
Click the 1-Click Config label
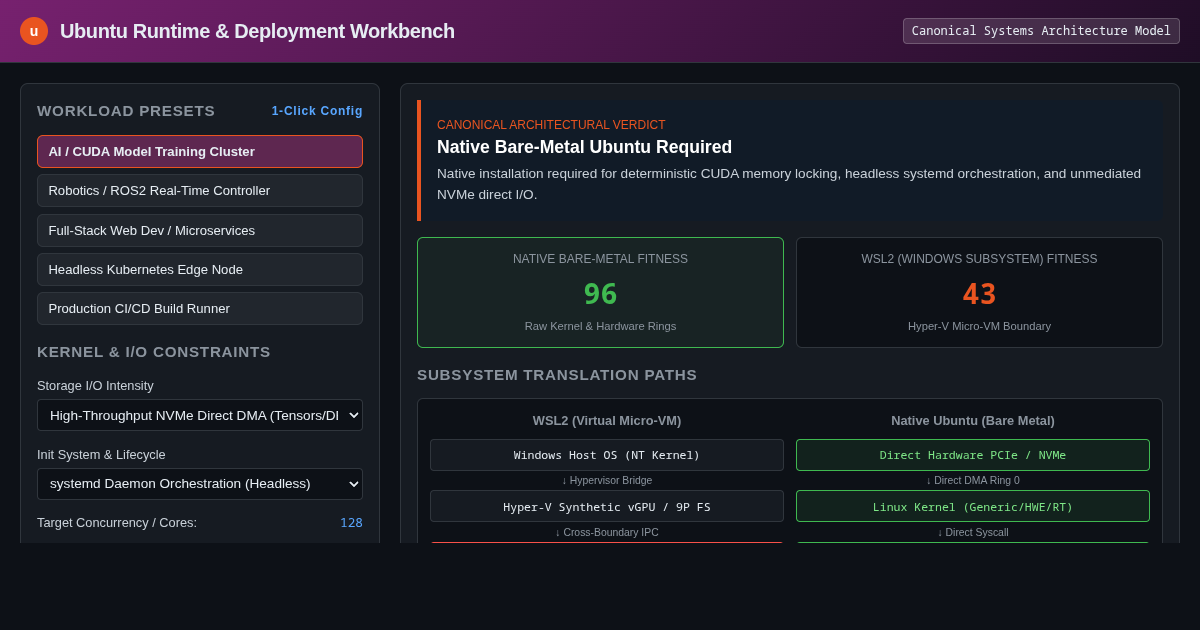click(317, 111)
